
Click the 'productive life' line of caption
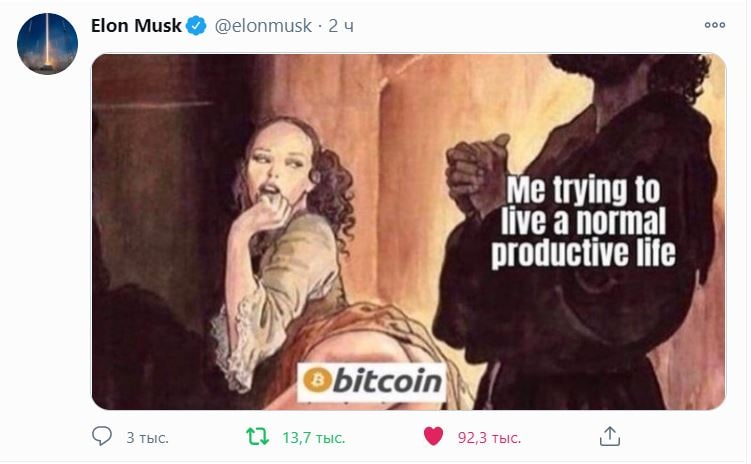tap(583, 253)
